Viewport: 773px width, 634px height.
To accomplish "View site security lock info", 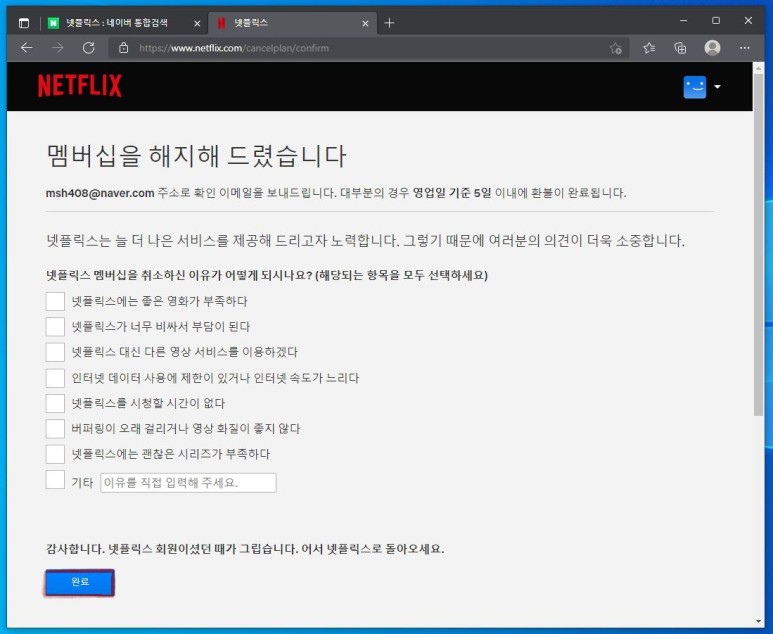I will [x=123, y=48].
